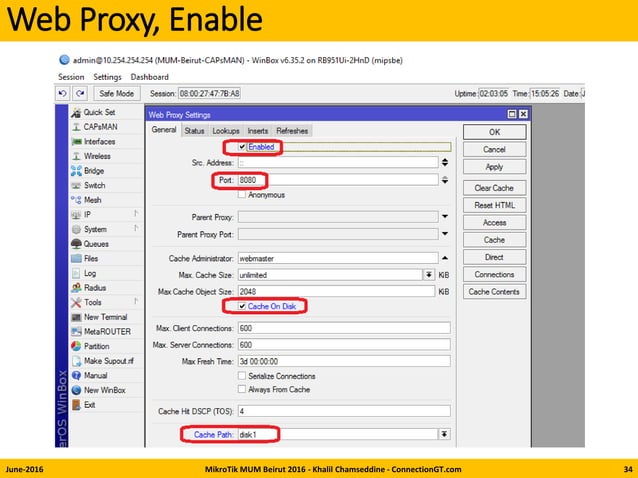Open the Connections button
Image resolution: width=638 pixels, height=478 pixels.
494,274
